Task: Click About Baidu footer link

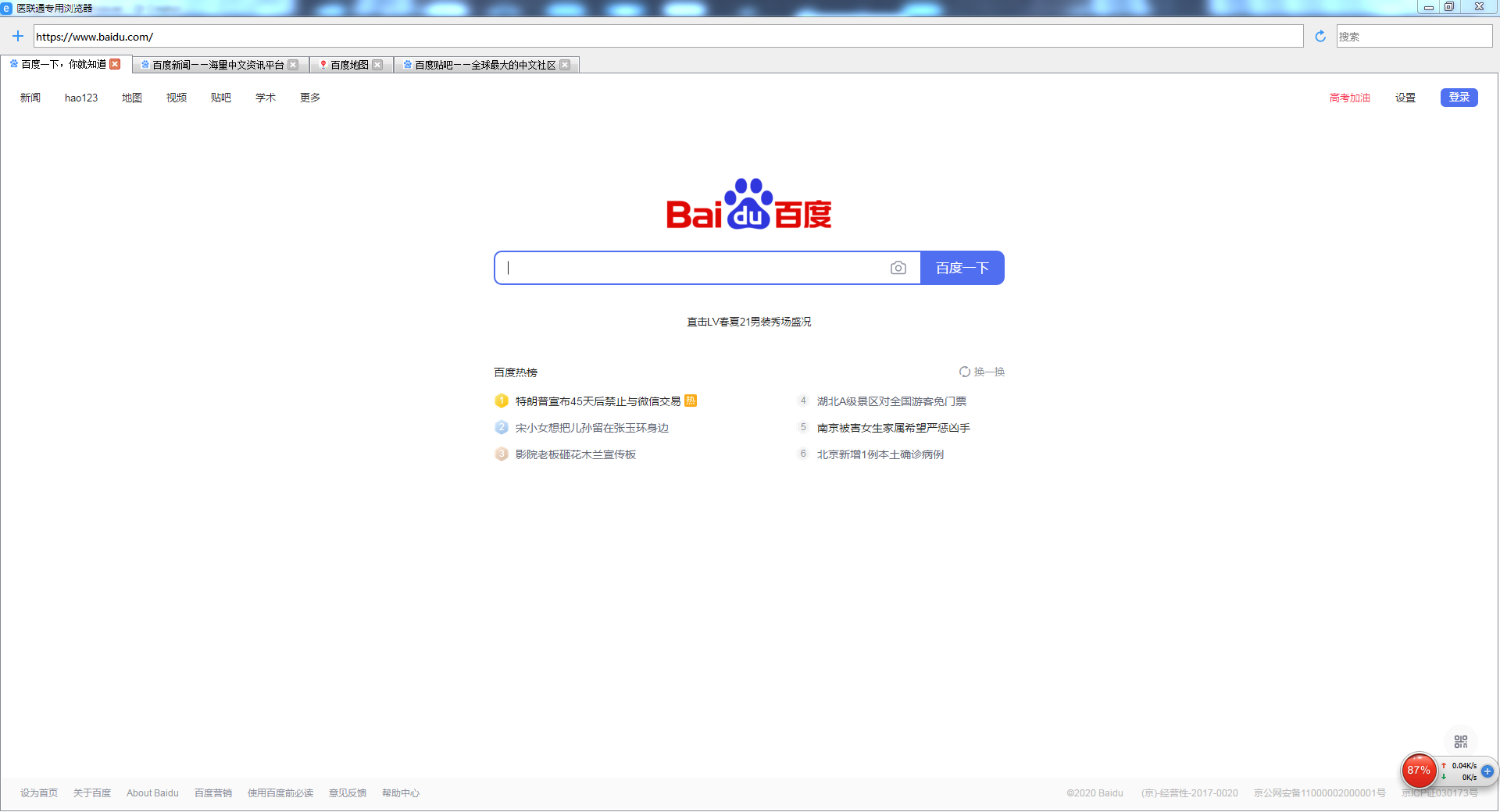Action: 152,793
